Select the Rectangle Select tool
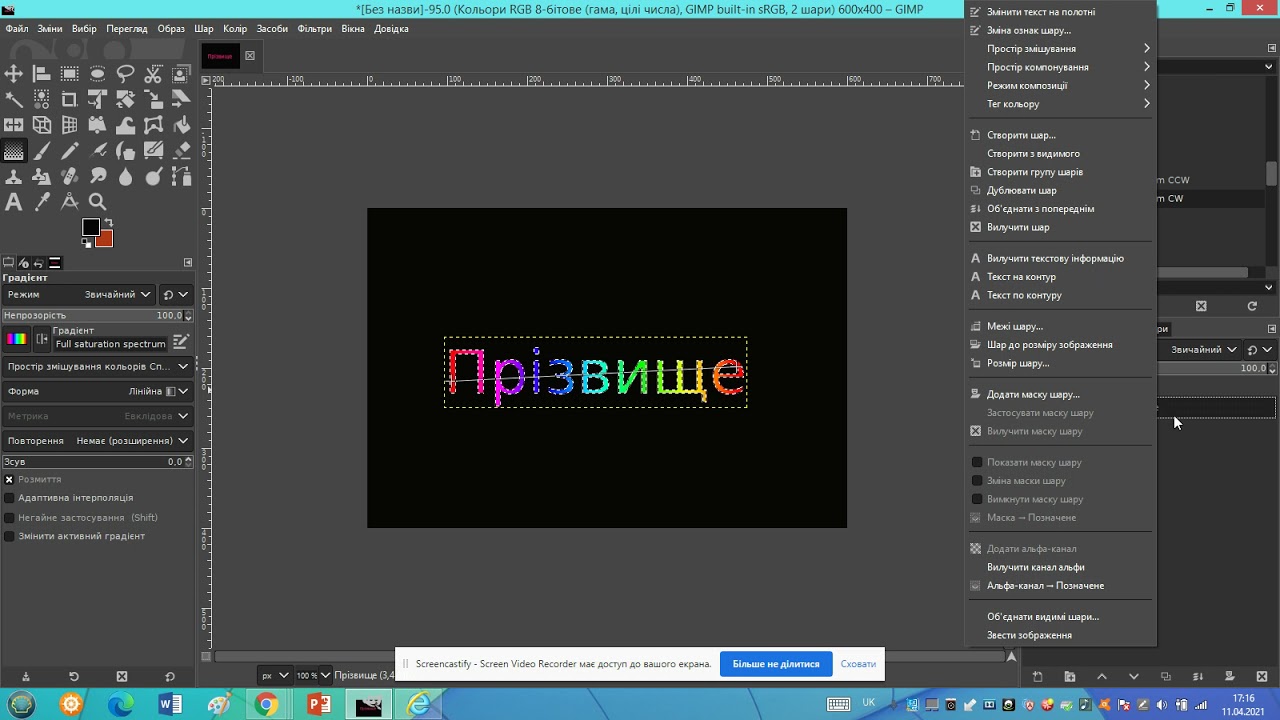This screenshot has width=1280, height=720. click(70, 73)
